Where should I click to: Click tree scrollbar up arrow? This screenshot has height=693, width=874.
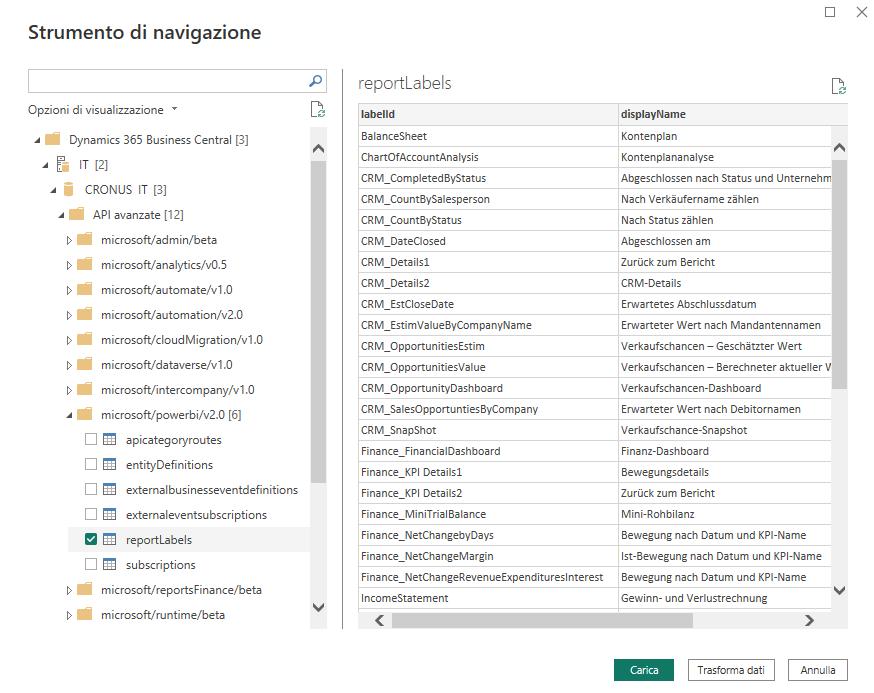(318, 148)
